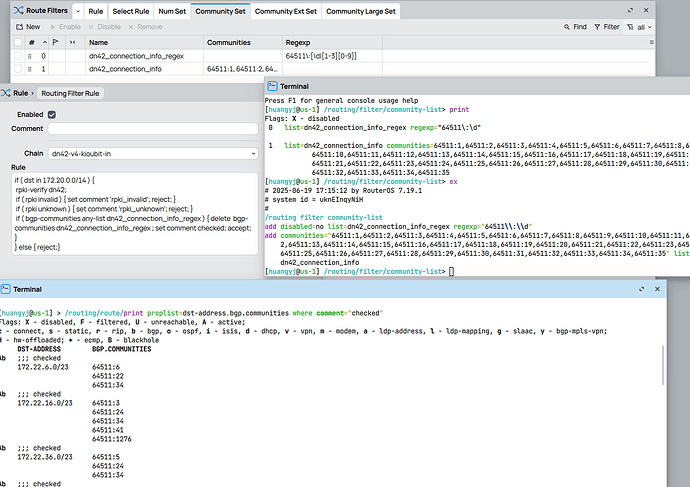Sort by the Regexp column header
Image resolution: width=690 pixels, height=487 pixels.
click(x=298, y=42)
